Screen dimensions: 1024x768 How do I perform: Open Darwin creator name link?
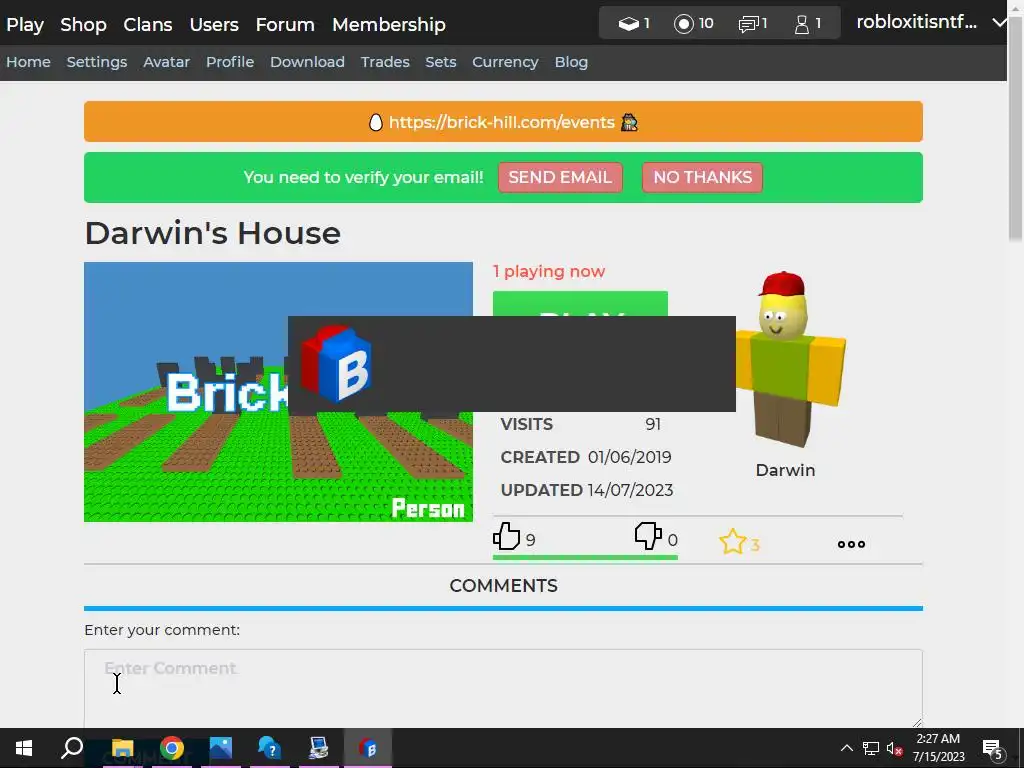click(785, 470)
